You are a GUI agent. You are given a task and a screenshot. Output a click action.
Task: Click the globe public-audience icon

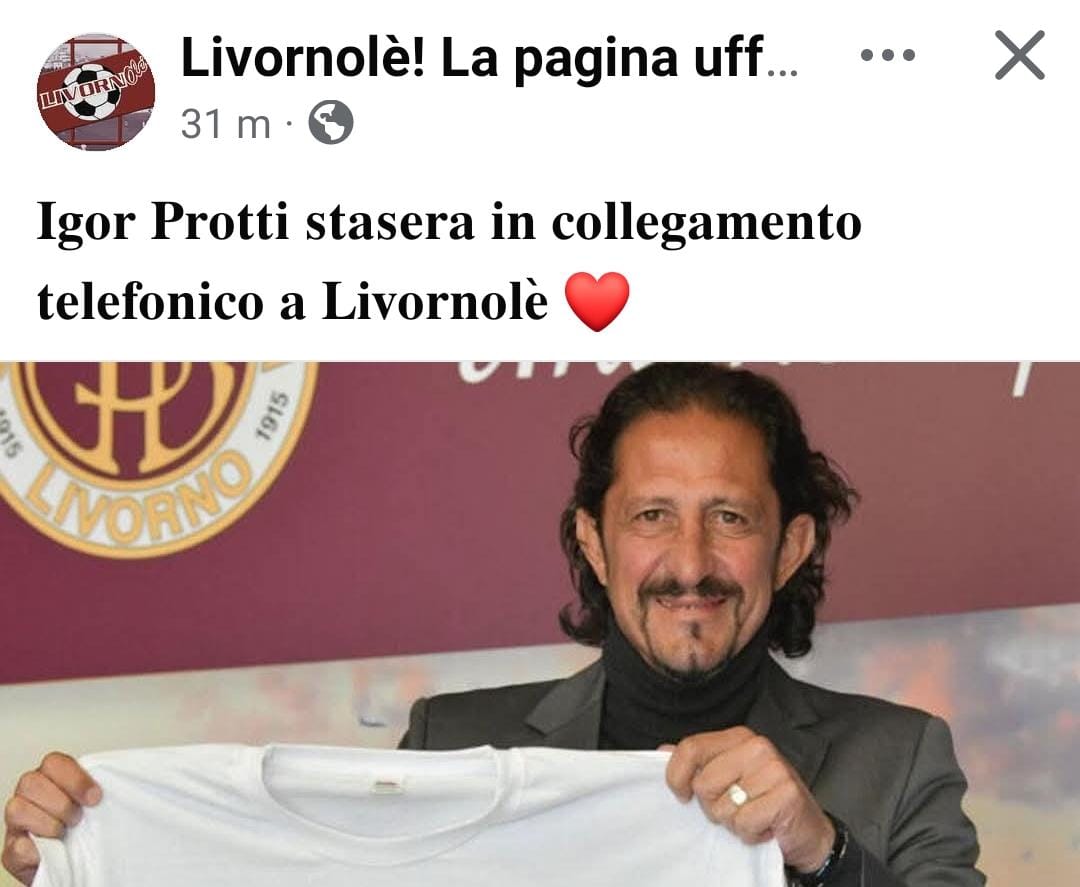(x=331, y=123)
